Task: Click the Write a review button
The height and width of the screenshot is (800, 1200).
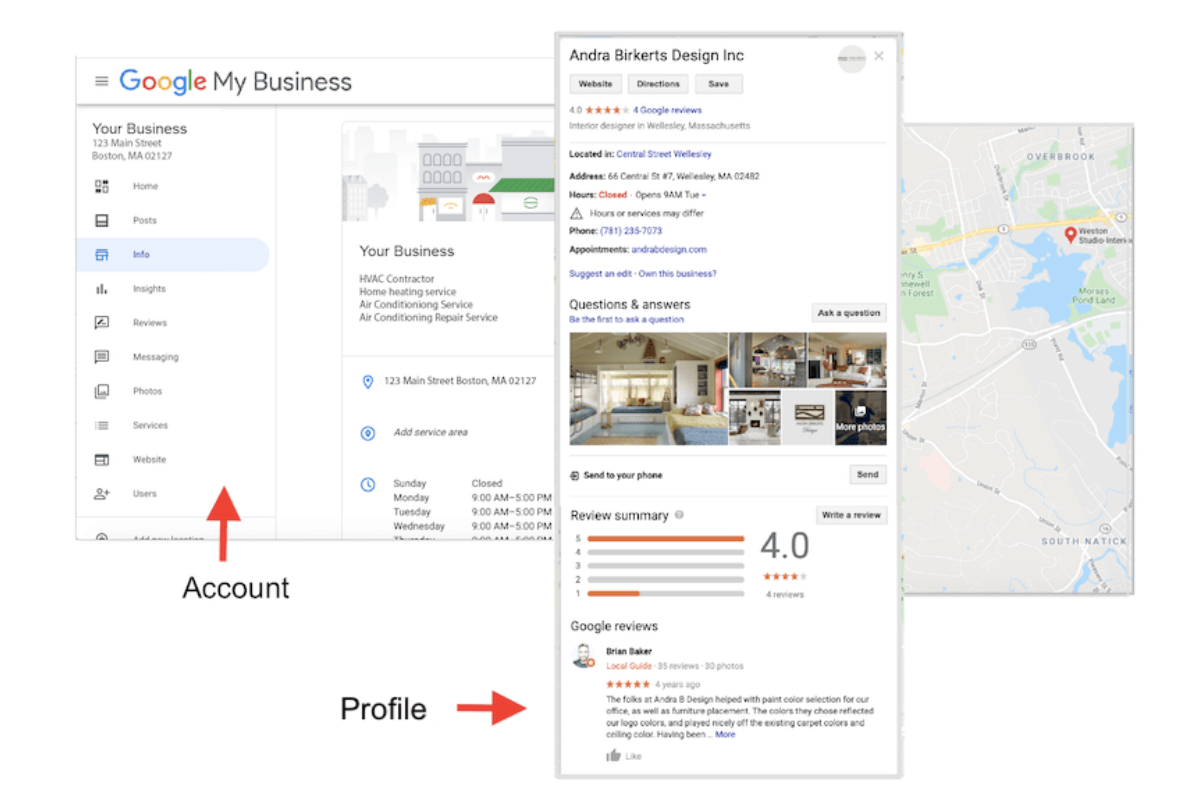Action: 851,515
